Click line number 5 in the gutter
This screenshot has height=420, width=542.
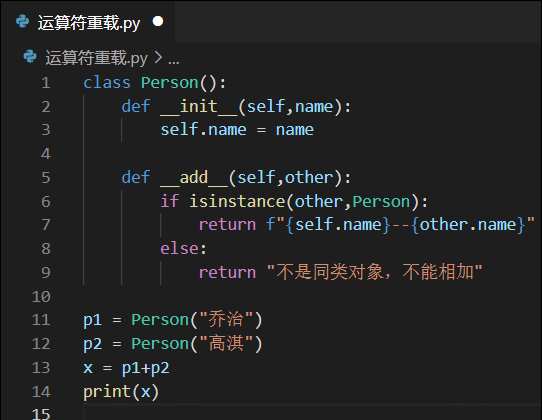(46, 178)
